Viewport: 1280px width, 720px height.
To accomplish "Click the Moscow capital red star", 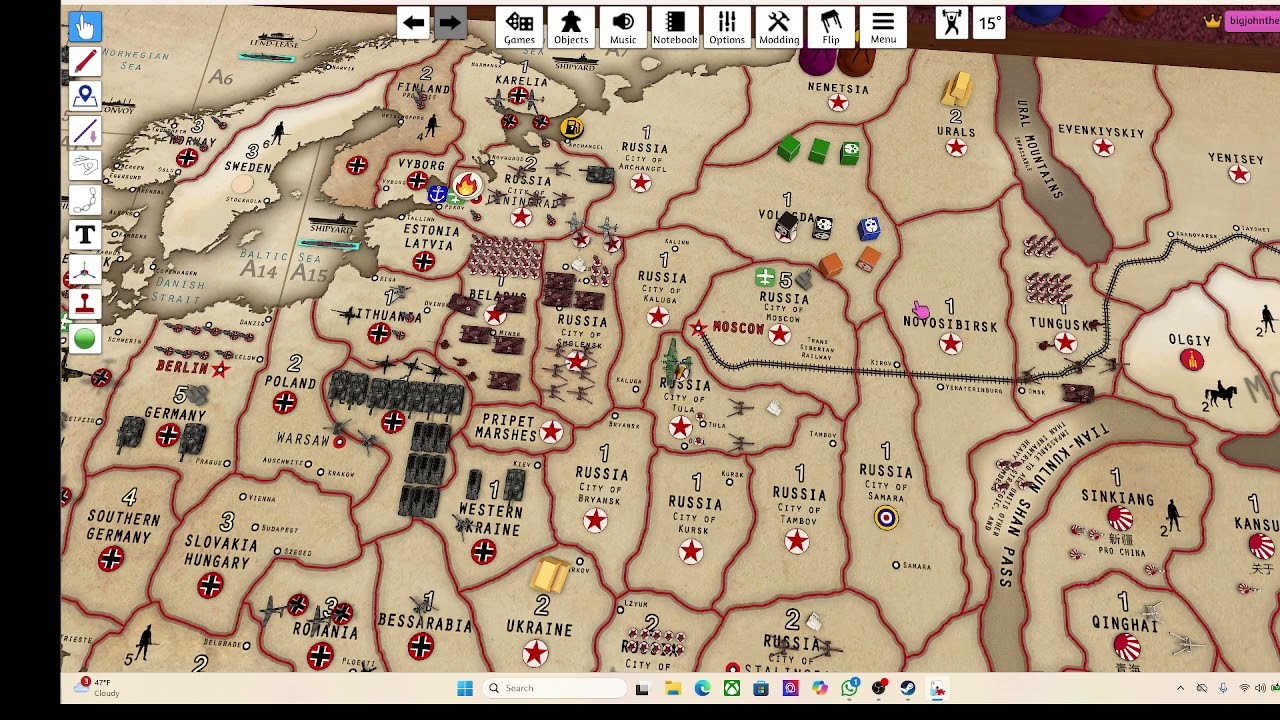I will coord(697,328).
